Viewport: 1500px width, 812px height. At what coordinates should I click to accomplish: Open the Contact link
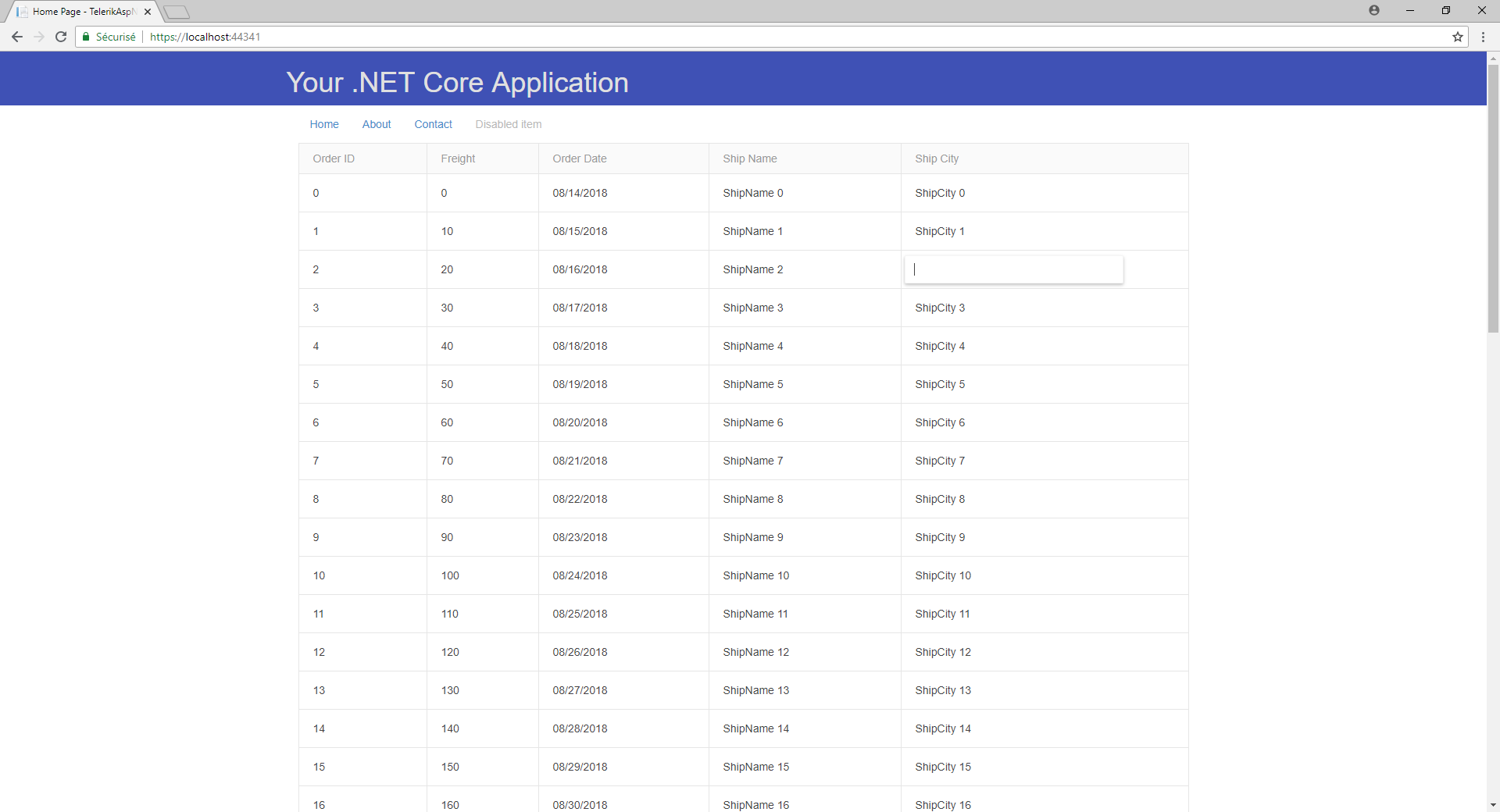433,124
